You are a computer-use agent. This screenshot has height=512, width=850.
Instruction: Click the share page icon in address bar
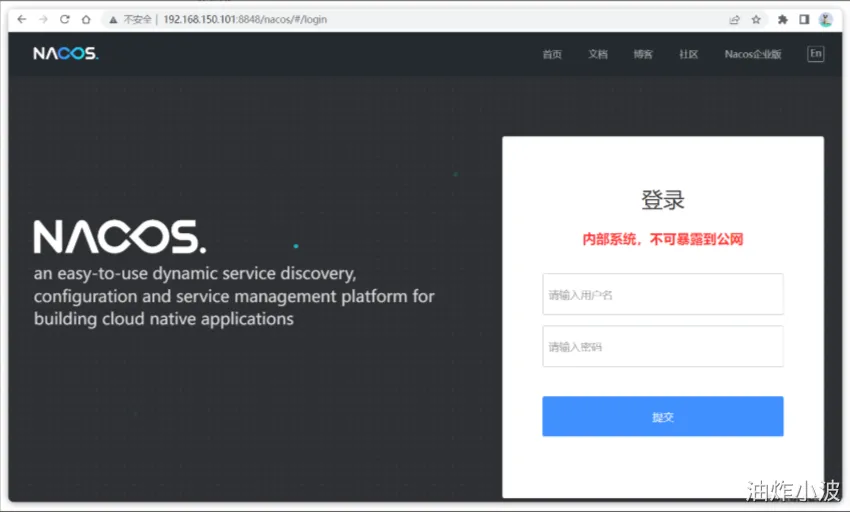coord(734,20)
